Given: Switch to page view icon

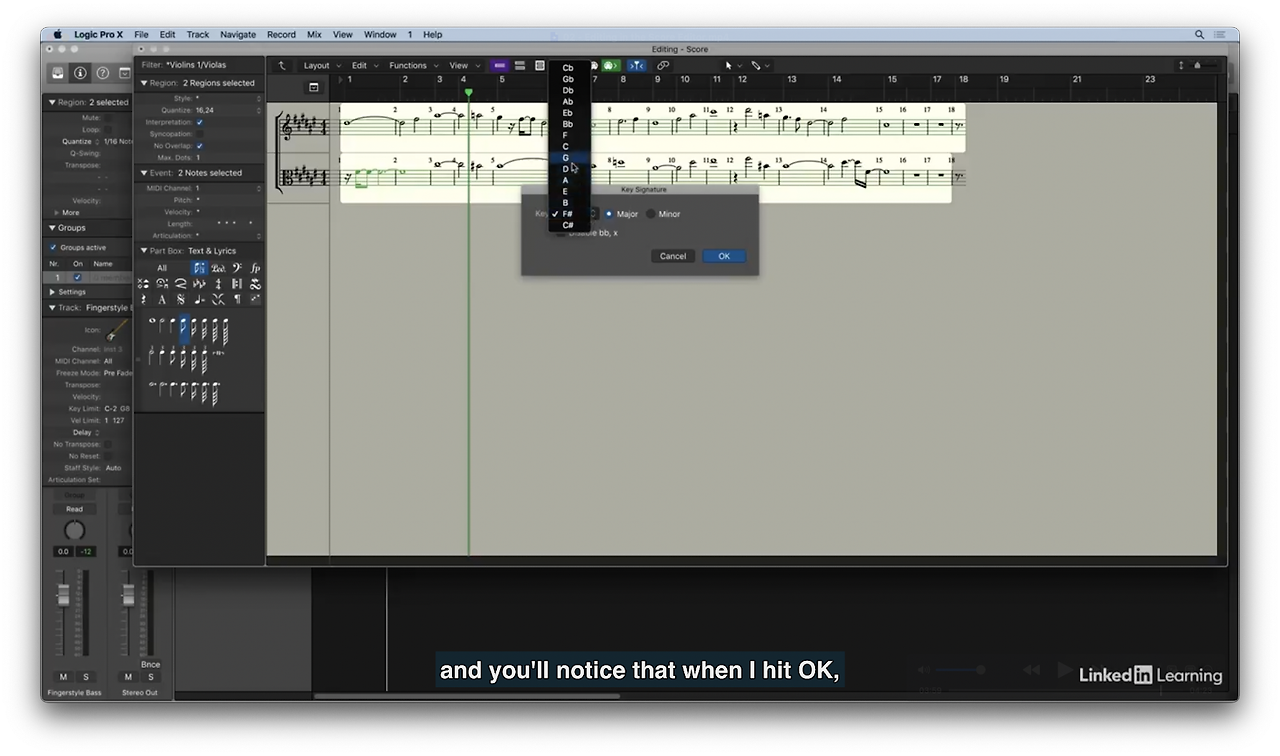Looking at the screenshot, I should coord(540,65).
